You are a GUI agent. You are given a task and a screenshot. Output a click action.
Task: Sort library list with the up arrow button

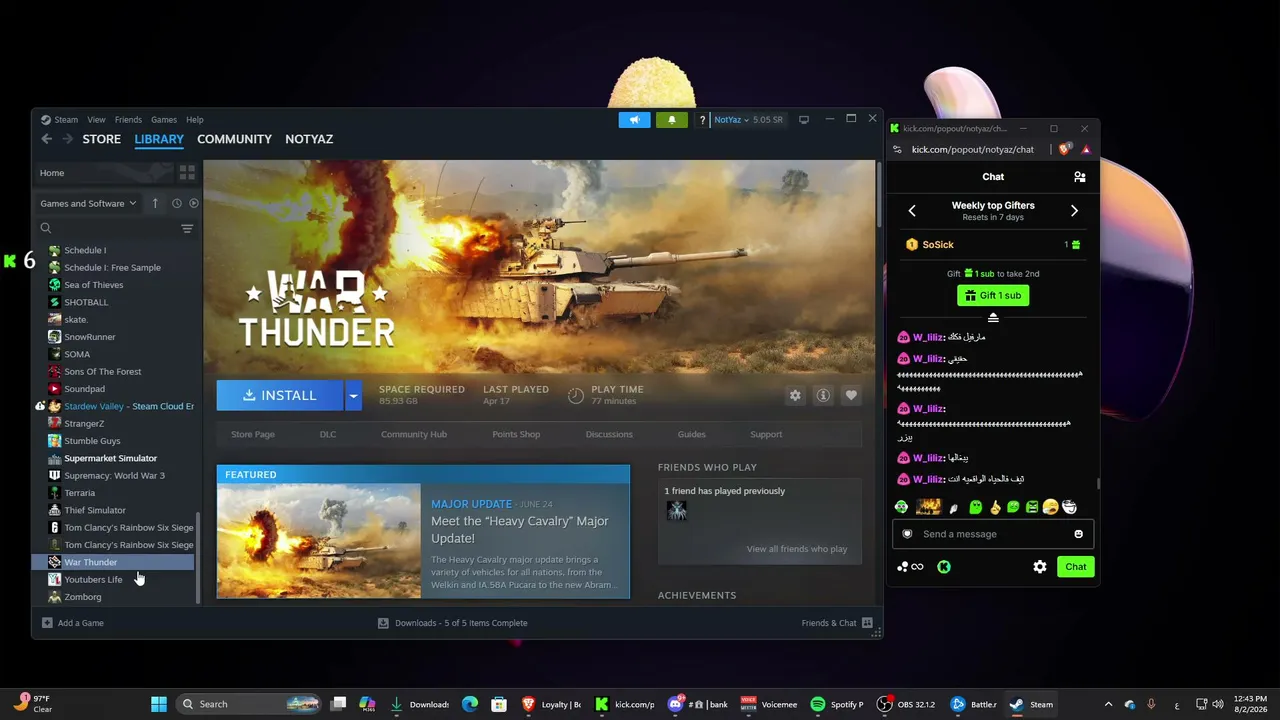point(155,203)
